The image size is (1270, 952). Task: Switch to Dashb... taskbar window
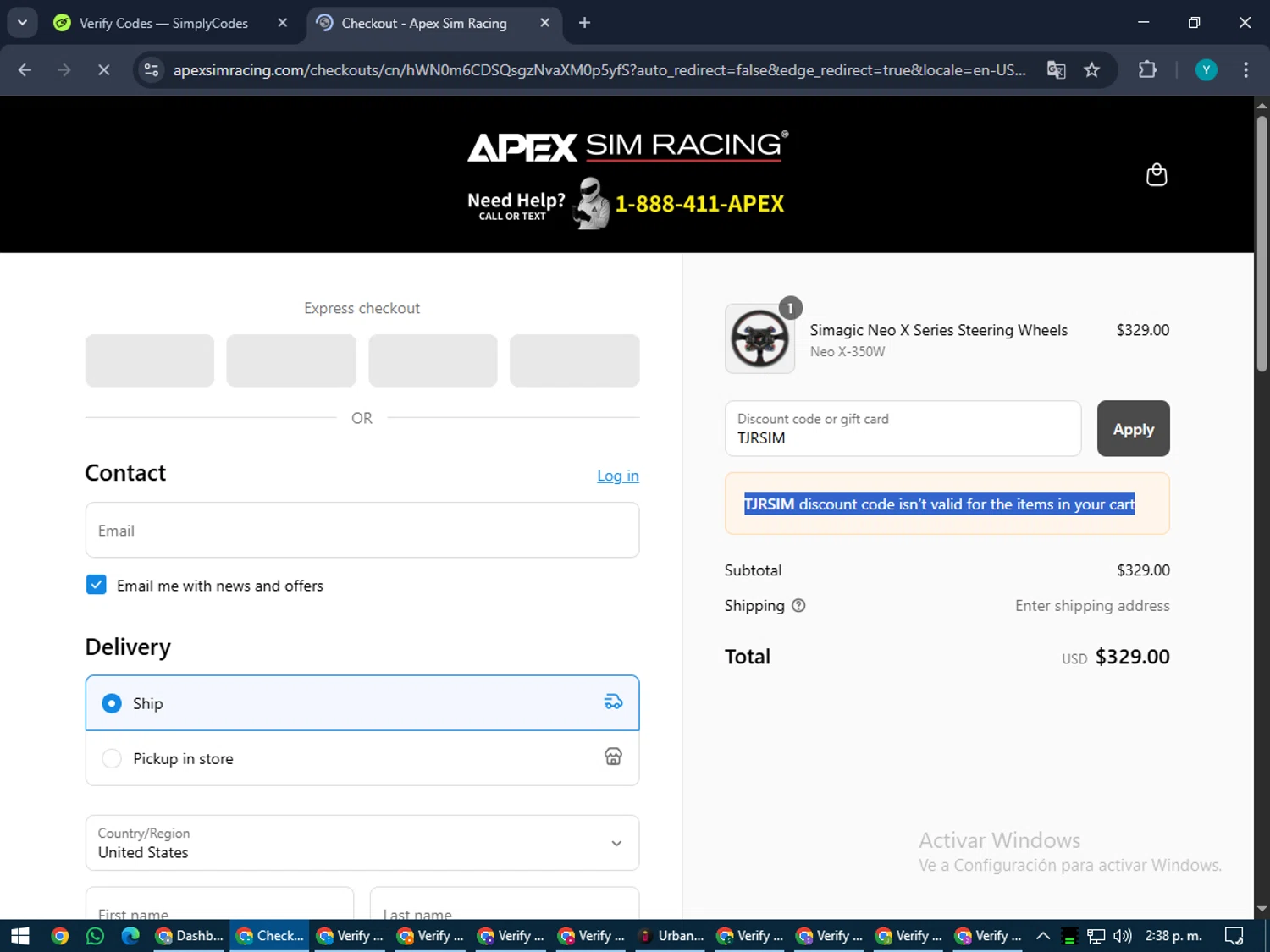pos(190,936)
